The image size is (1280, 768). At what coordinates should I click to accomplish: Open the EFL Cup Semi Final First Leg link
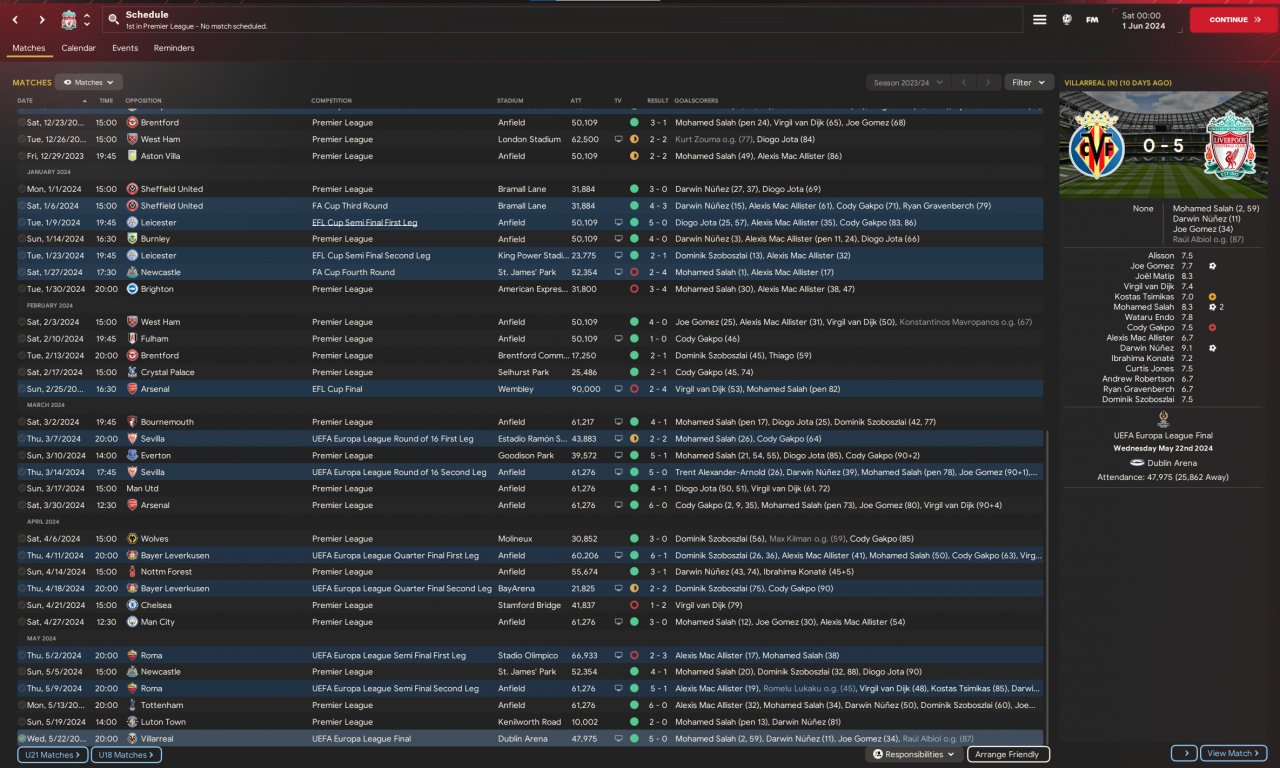click(365, 222)
